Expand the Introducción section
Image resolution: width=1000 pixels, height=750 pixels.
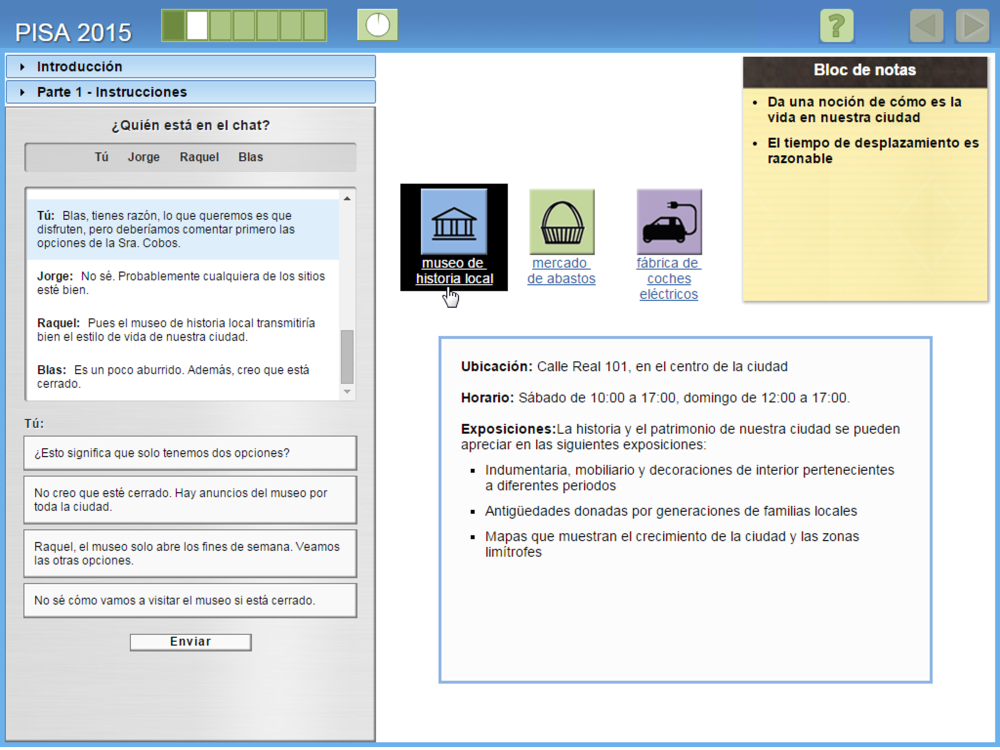pos(190,67)
